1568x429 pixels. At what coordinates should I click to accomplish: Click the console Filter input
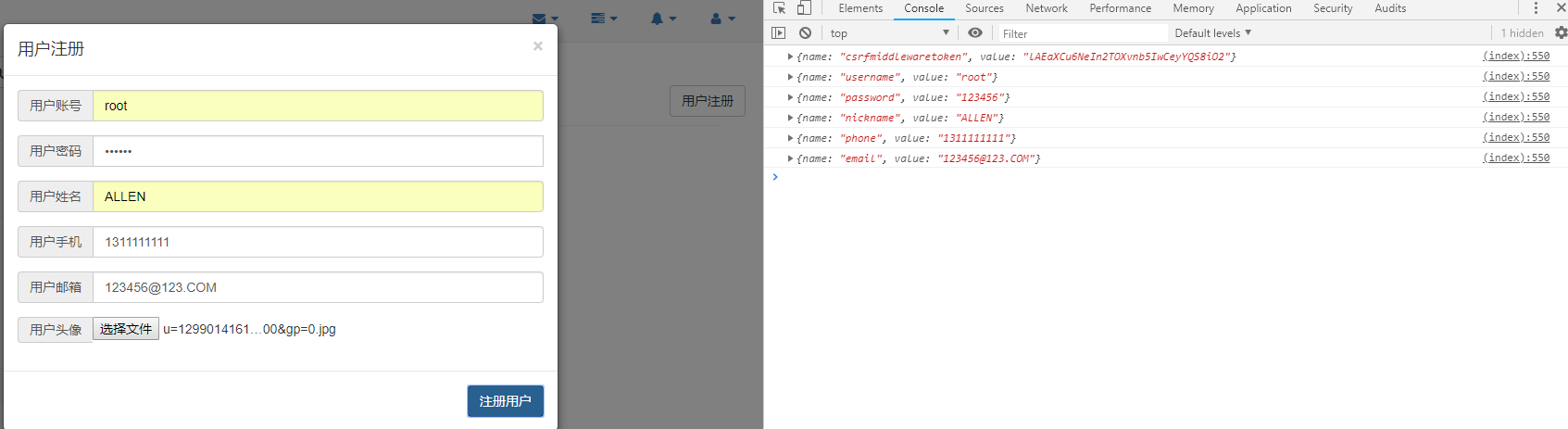[x=1081, y=33]
